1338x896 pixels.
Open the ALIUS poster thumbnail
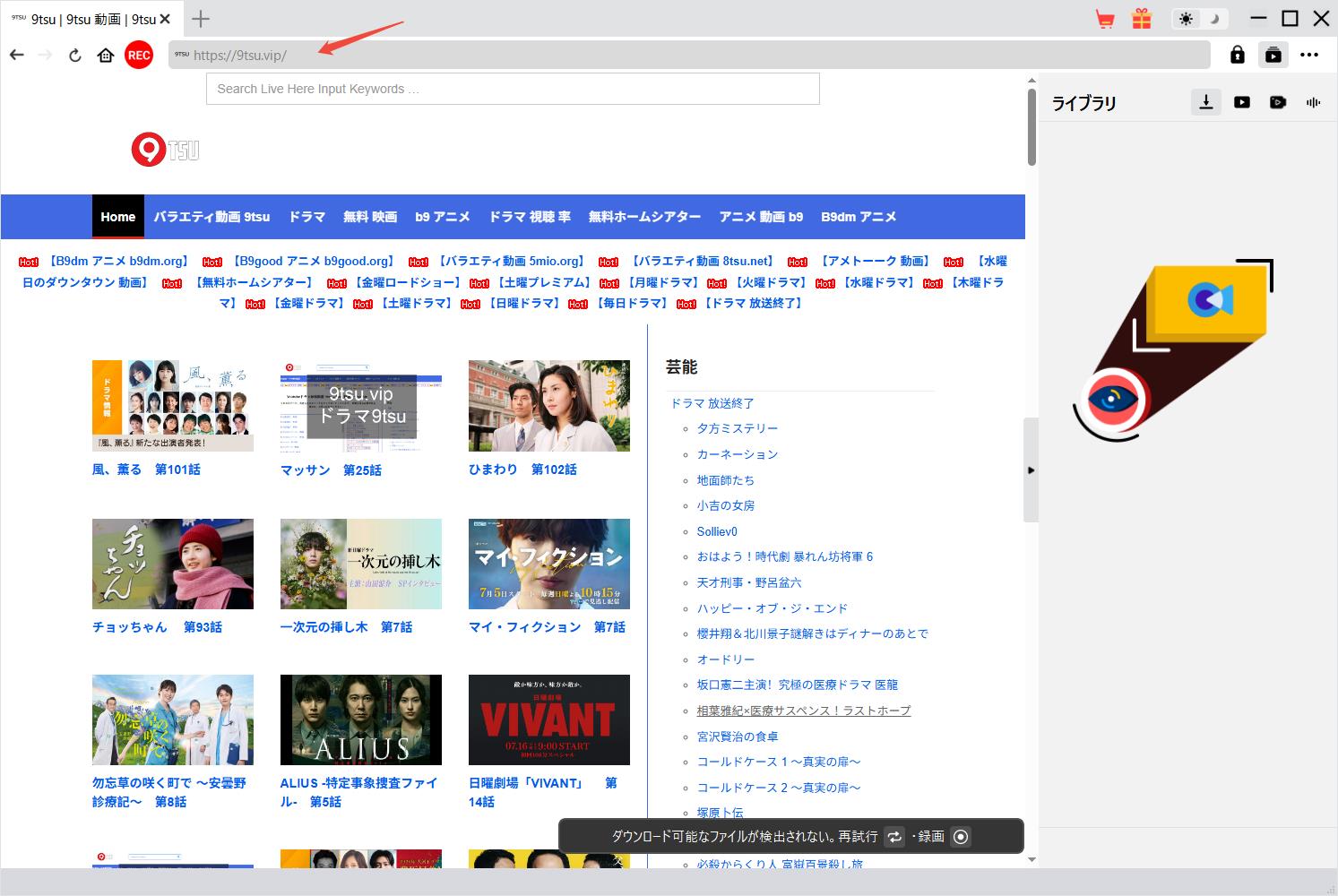point(361,719)
